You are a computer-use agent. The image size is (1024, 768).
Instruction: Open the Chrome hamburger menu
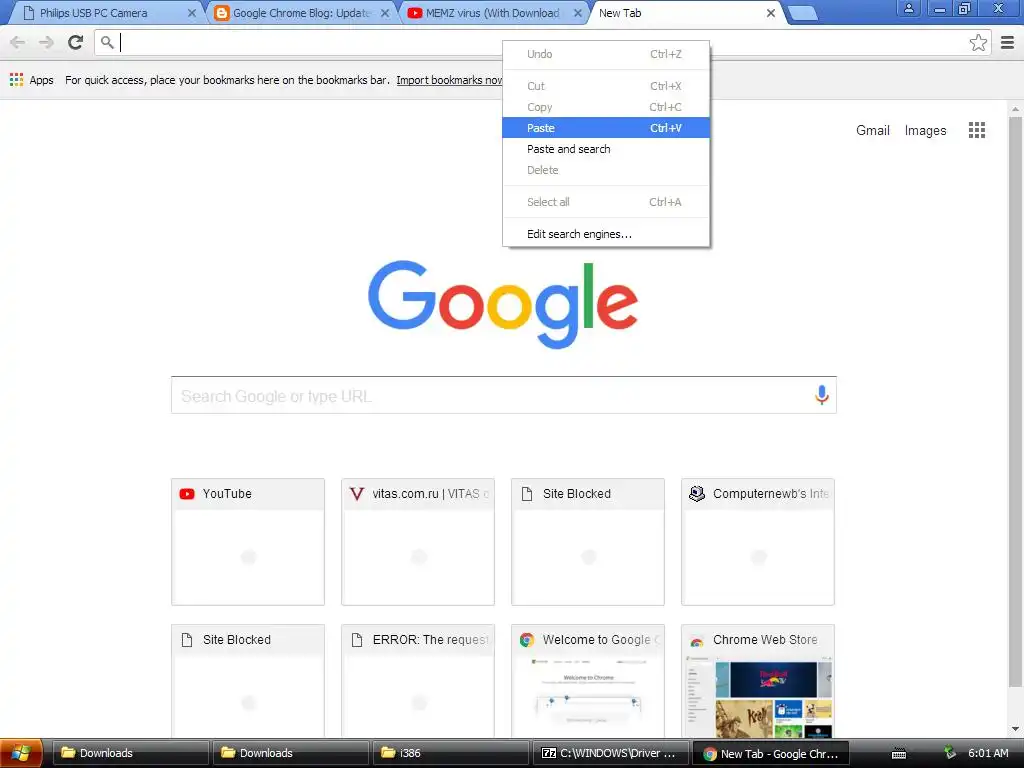coord(1008,42)
